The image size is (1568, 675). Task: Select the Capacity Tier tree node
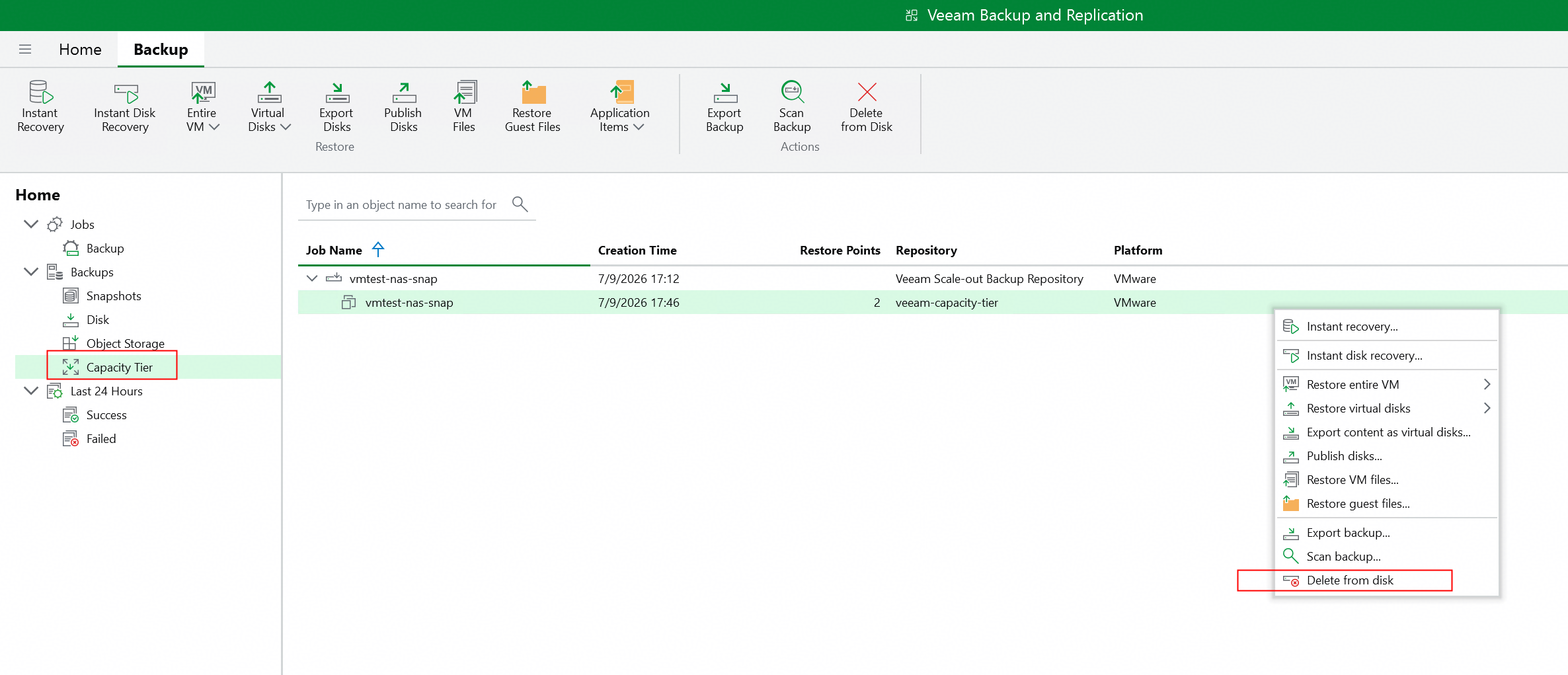(120, 368)
